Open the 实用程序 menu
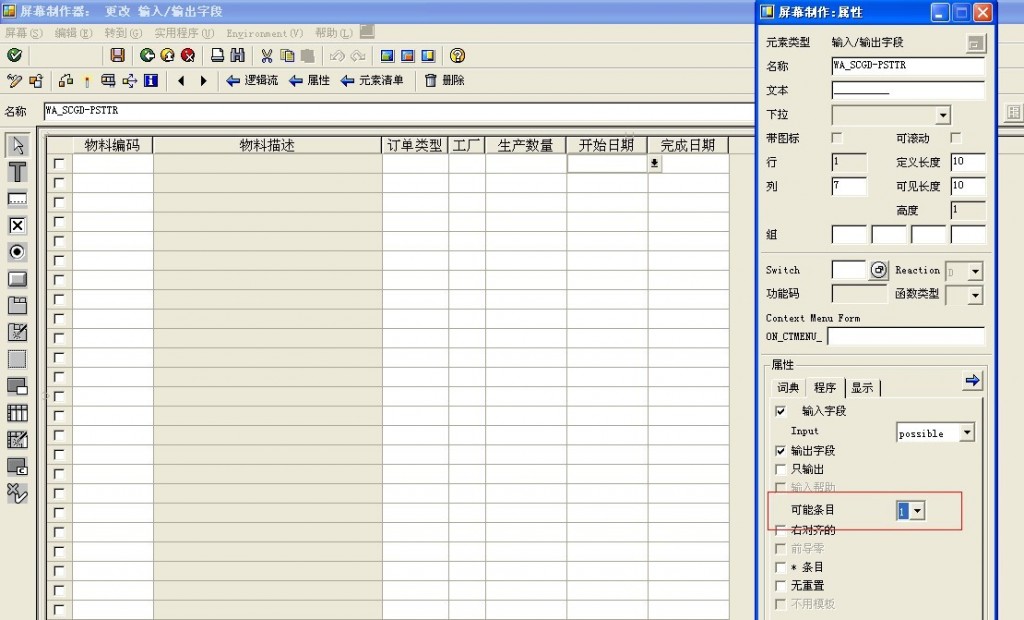Screen dimensions: 1024x620 coord(184,33)
